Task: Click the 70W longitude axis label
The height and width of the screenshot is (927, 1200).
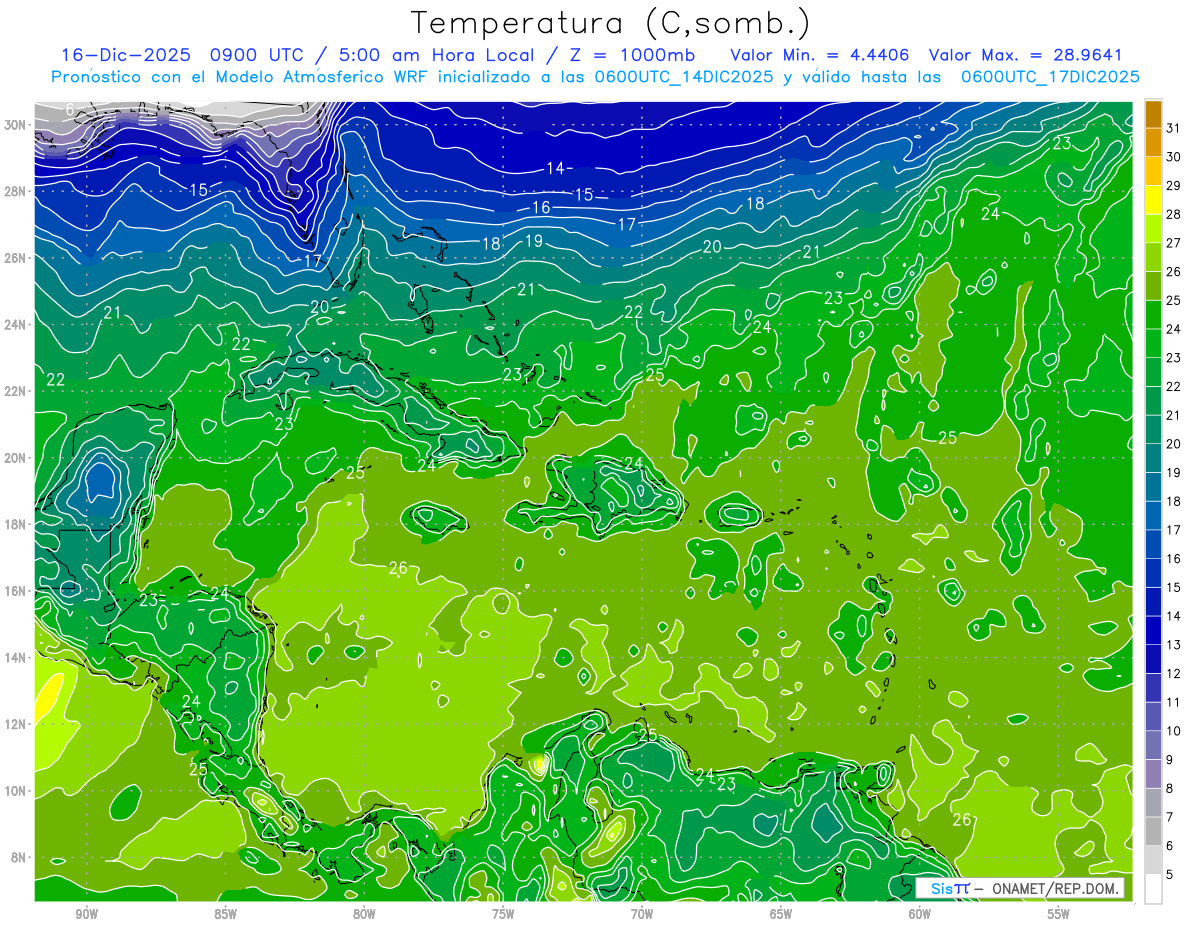Action: pos(642,914)
